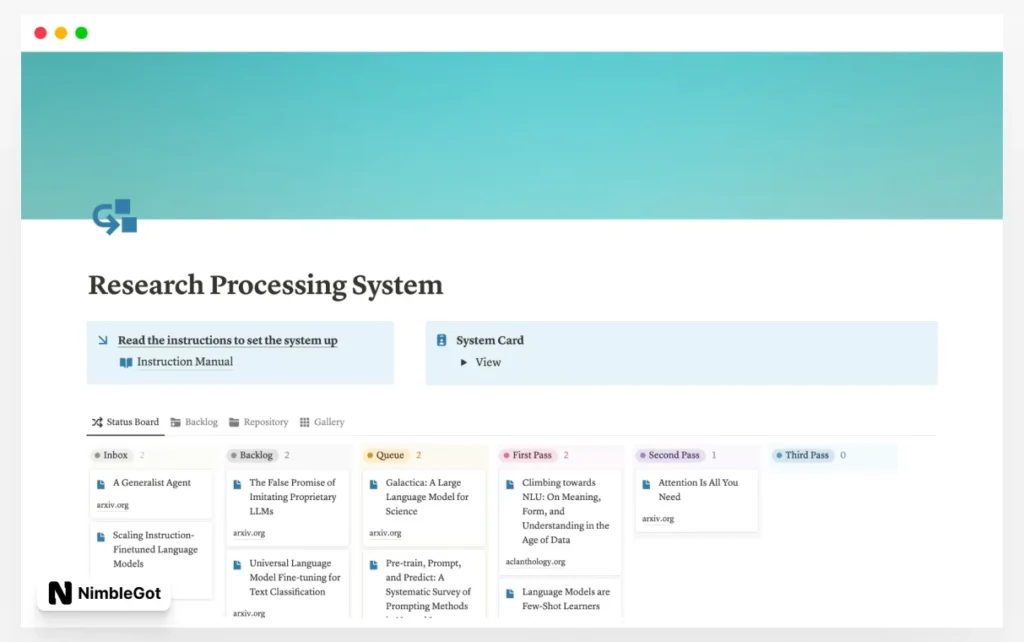Open the Climbing towards NLU card

(x=560, y=521)
